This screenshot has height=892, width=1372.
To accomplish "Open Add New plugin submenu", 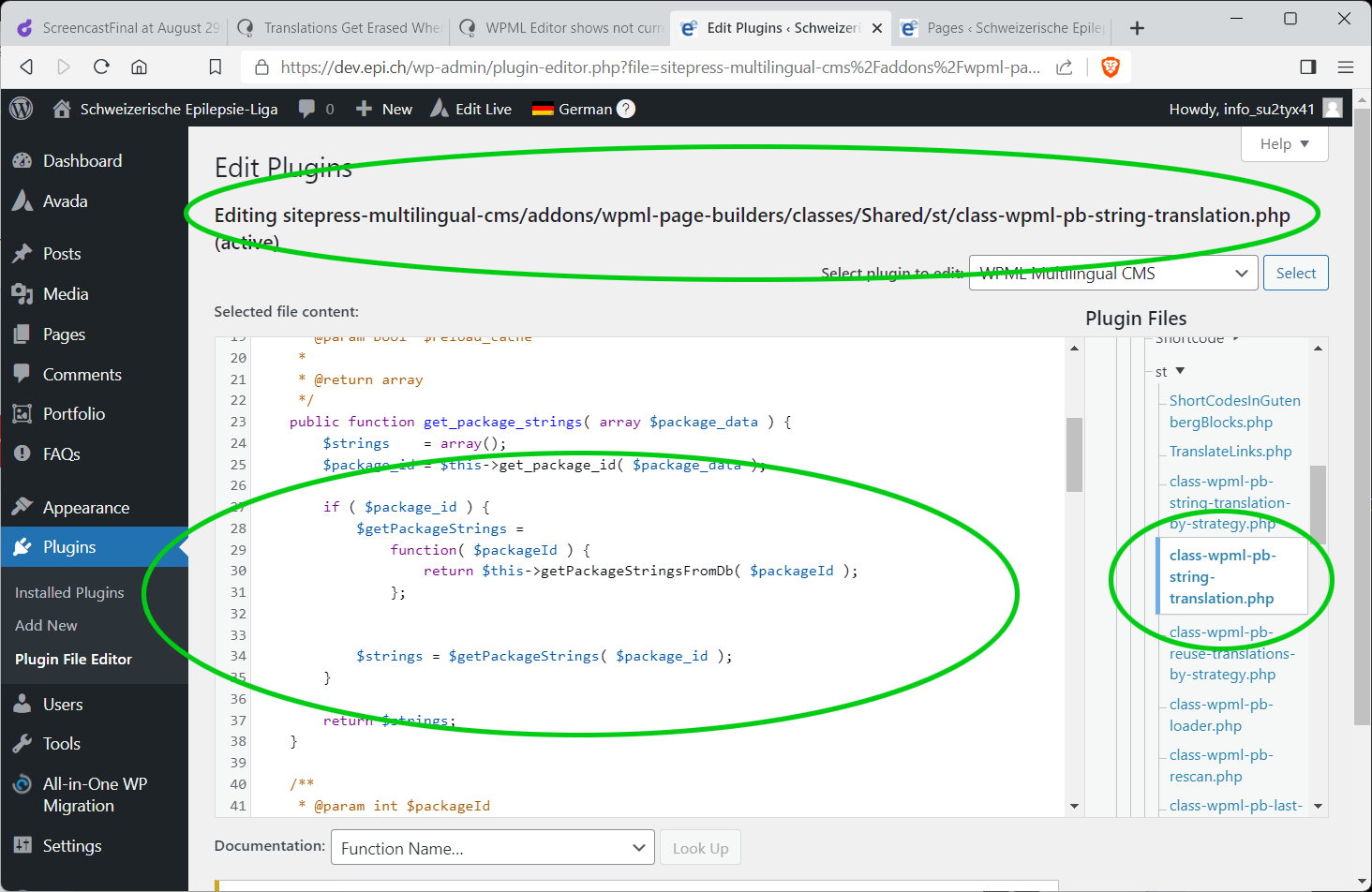I will click(46, 626).
